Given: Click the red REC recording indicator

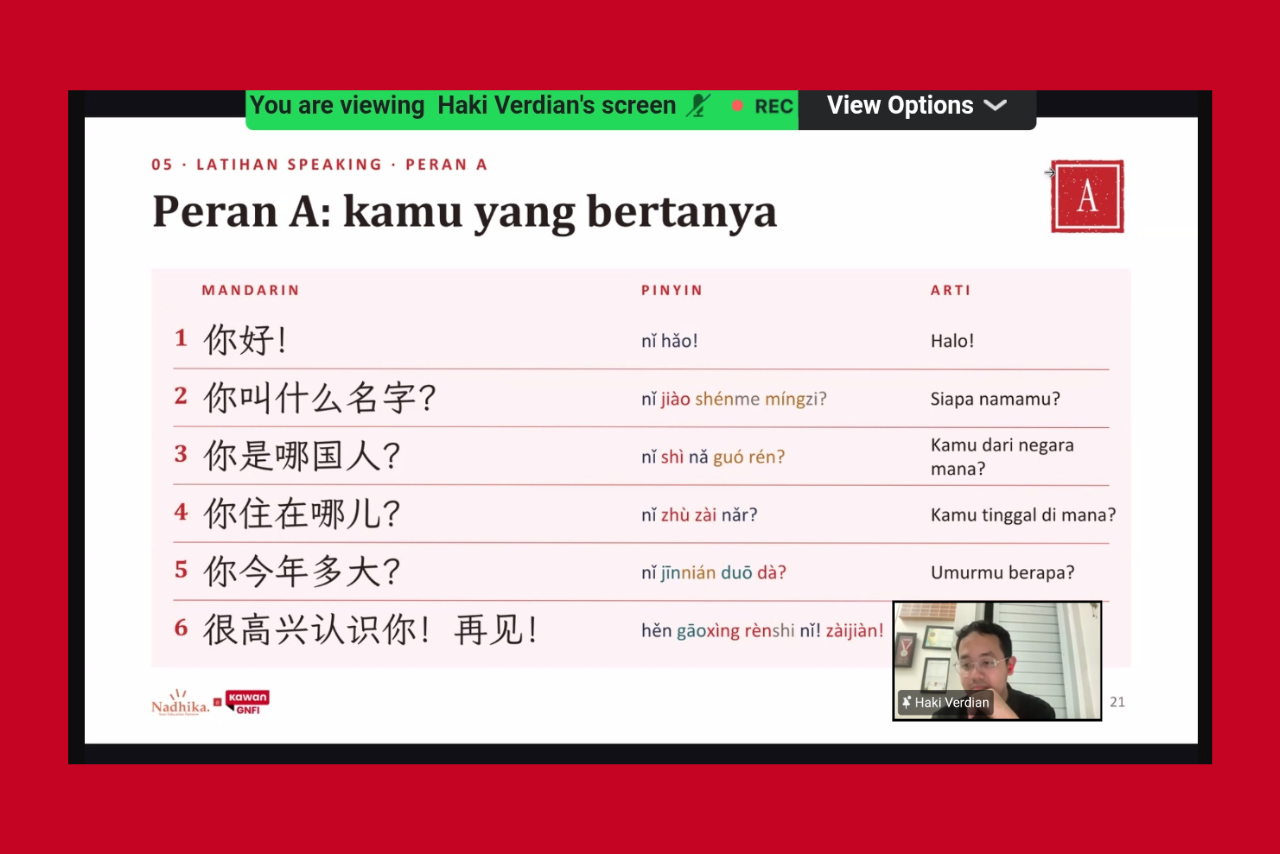Looking at the screenshot, I should pyautogui.click(x=762, y=106).
